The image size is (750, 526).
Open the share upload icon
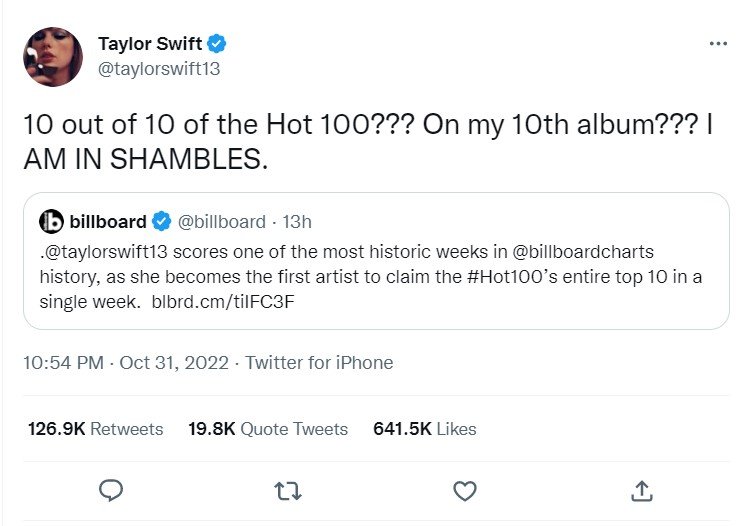[x=642, y=490]
